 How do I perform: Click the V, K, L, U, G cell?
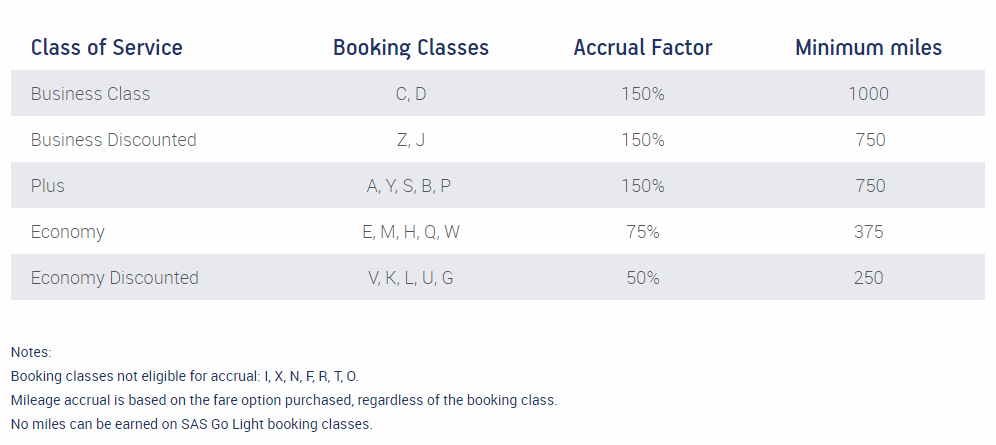point(411,278)
